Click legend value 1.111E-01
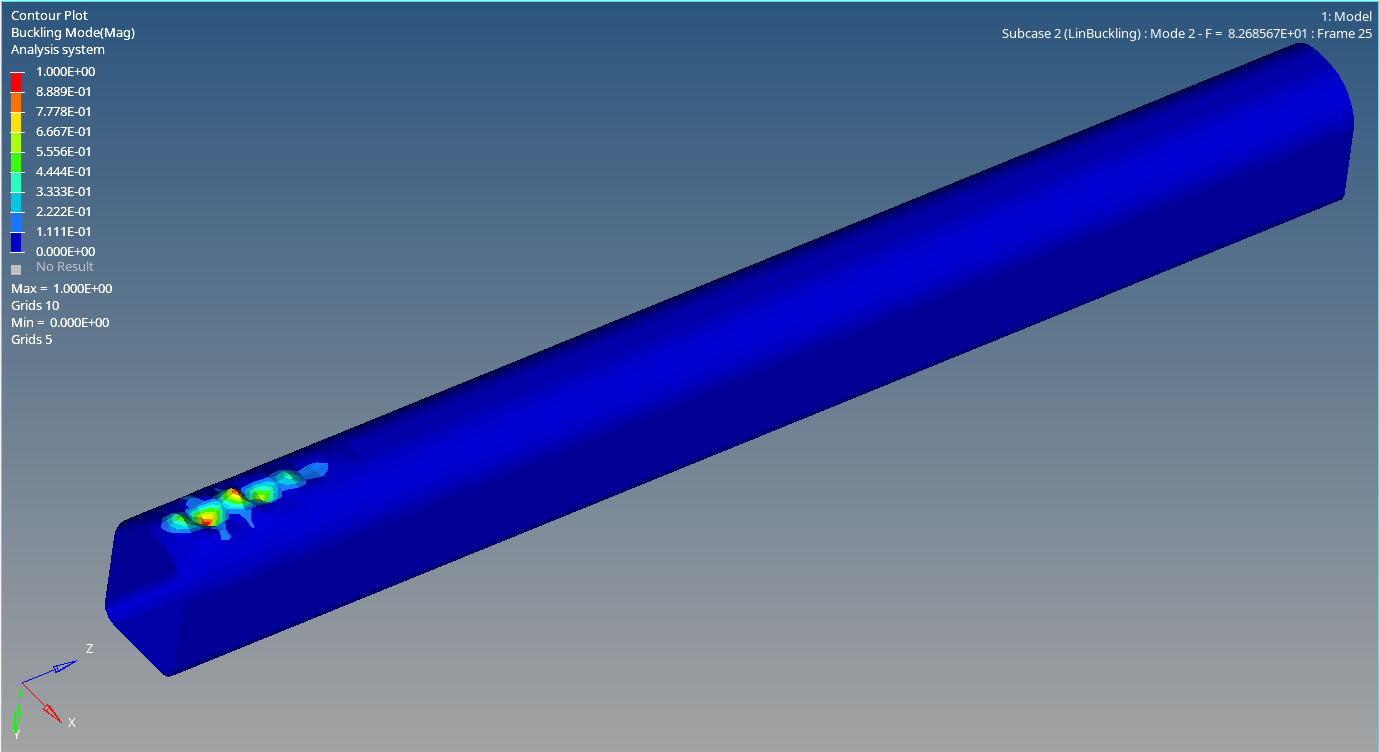Viewport: 1379px width, 752px height. tap(64, 232)
